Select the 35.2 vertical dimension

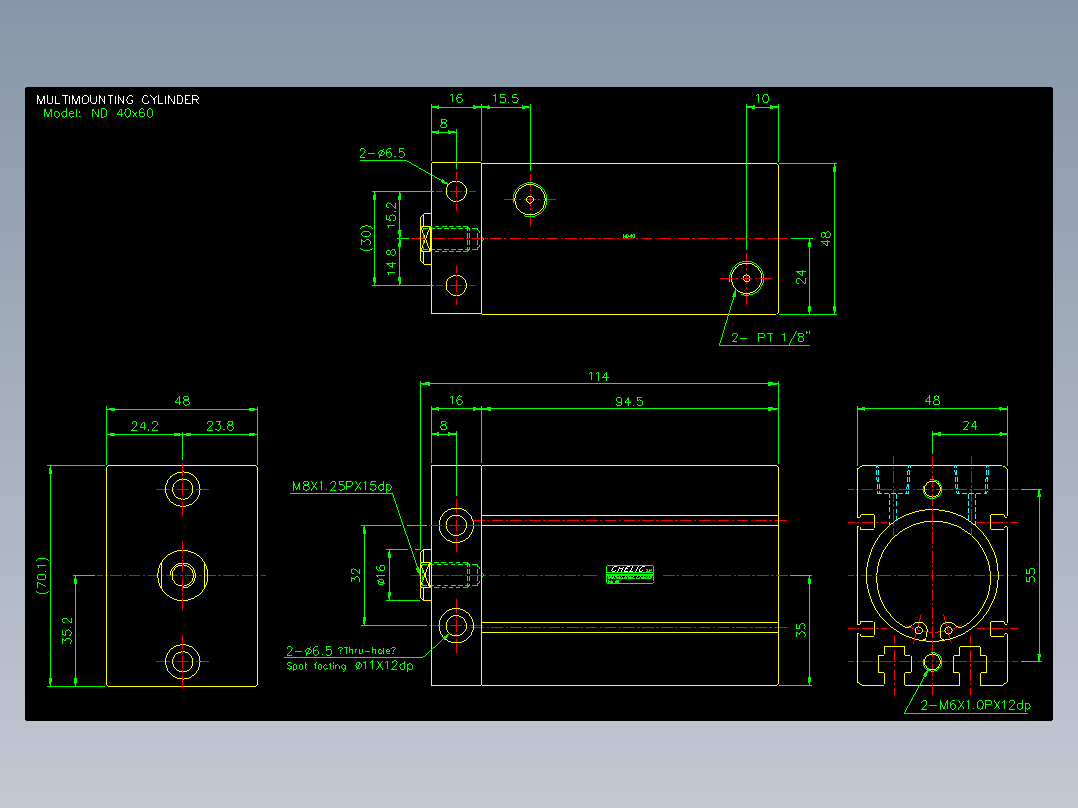click(67, 630)
